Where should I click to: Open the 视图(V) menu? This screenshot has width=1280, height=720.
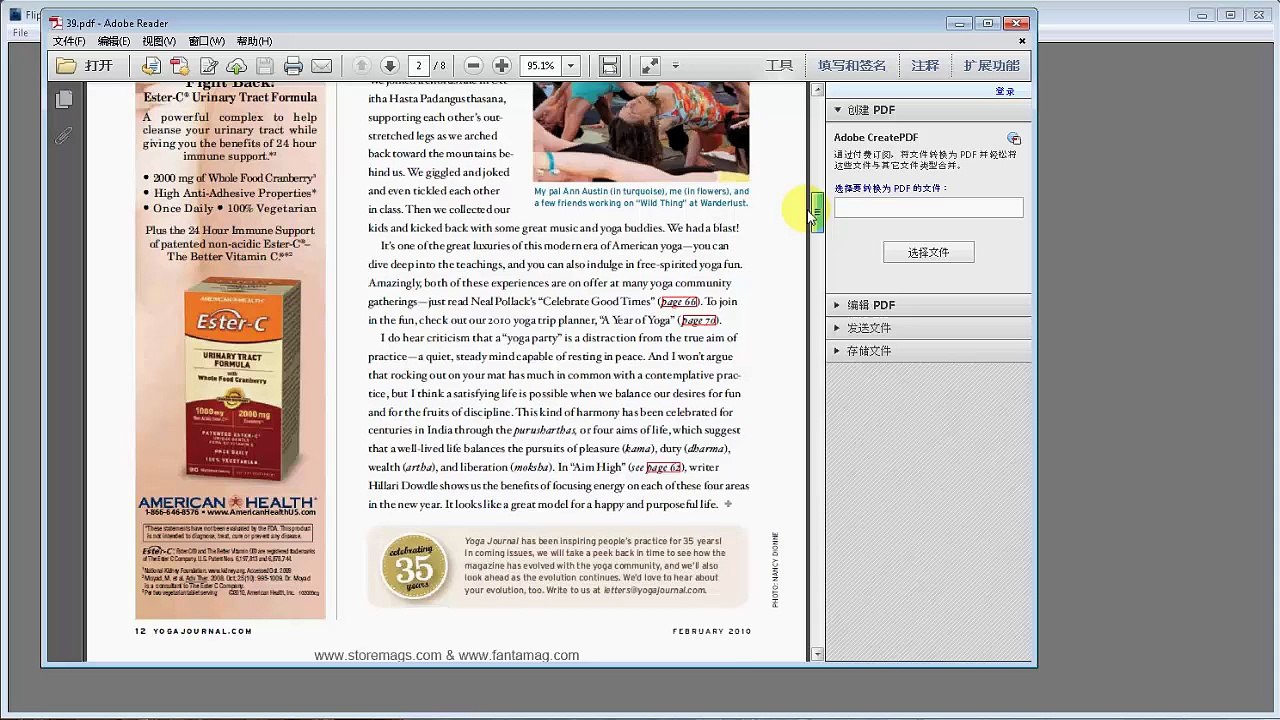[x=159, y=41]
